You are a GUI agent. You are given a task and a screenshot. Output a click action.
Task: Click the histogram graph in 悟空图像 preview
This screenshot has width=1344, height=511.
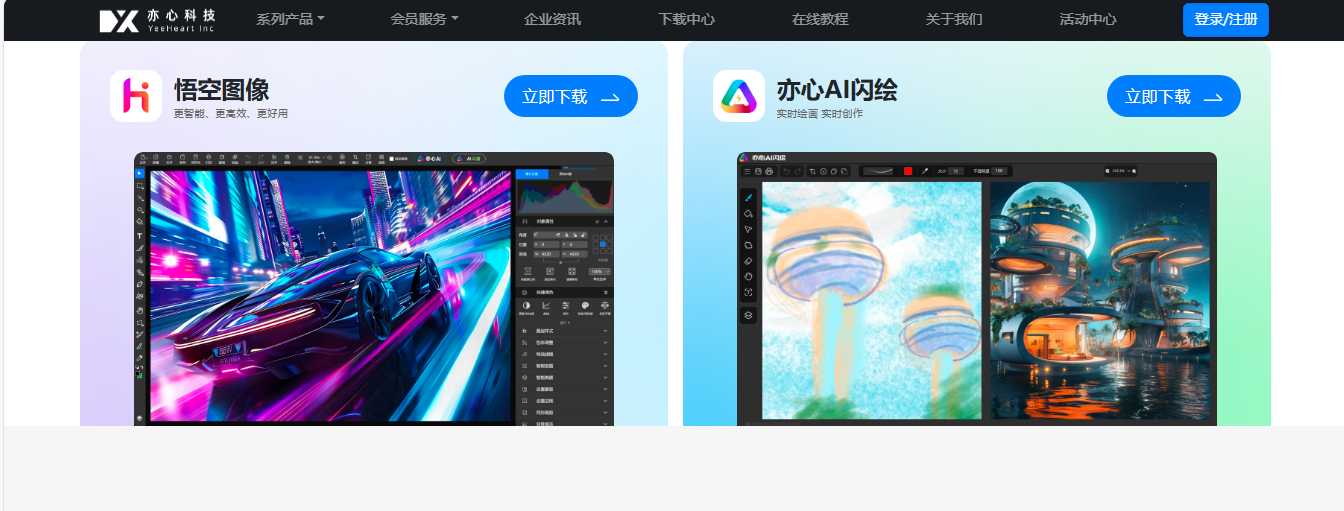pyautogui.click(x=564, y=197)
